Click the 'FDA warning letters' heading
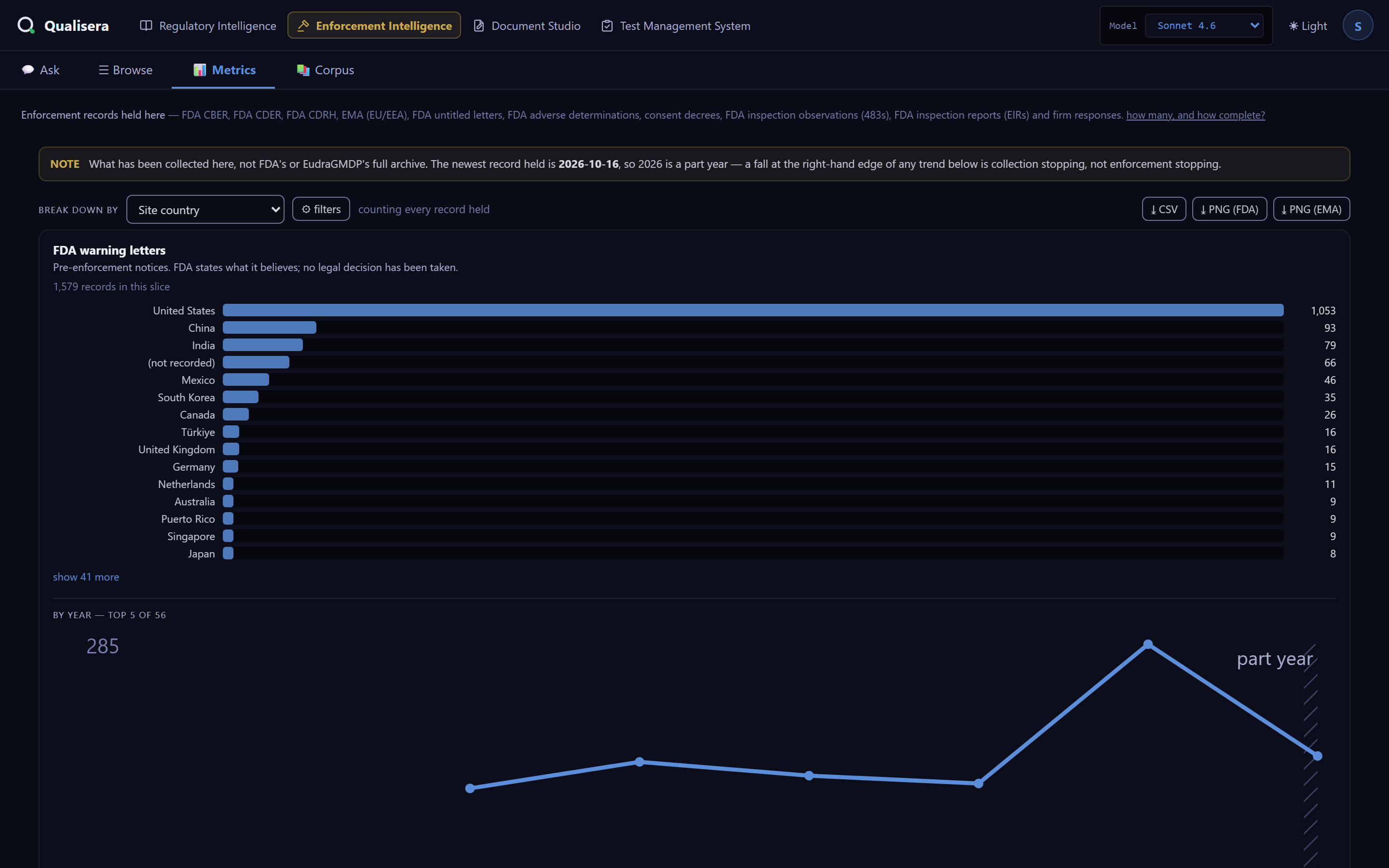The height and width of the screenshot is (868, 1389). pos(109,250)
